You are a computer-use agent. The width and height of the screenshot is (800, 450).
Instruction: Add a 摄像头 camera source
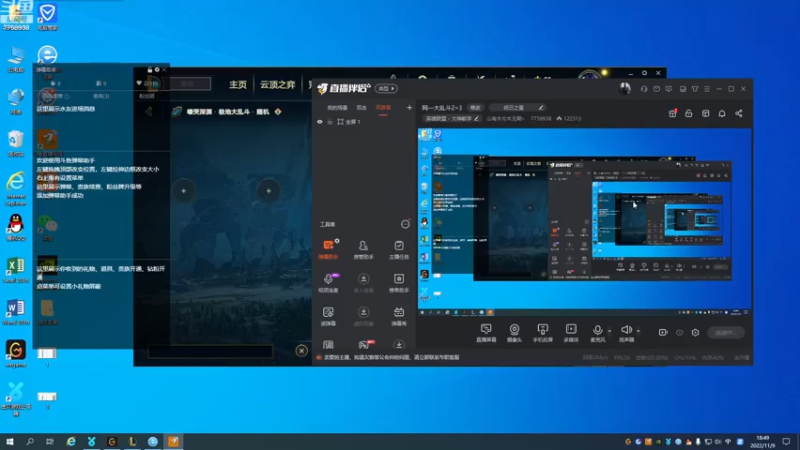tap(514, 333)
